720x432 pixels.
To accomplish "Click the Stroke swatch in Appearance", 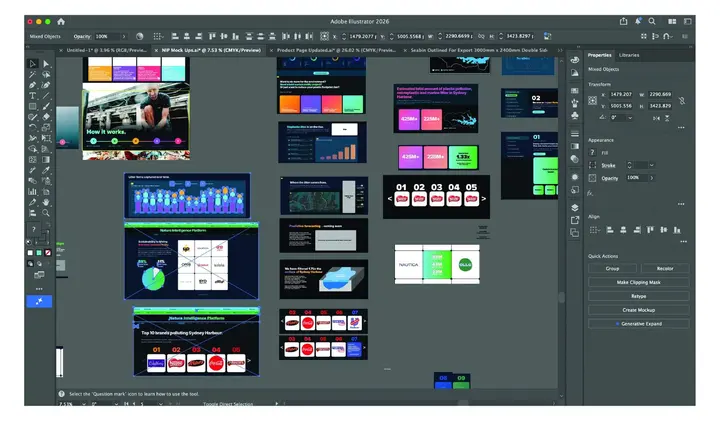I will coord(592,165).
